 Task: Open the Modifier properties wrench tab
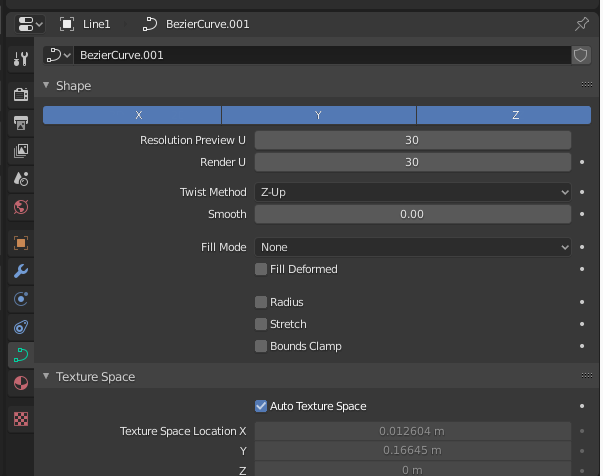(x=21, y=271)
